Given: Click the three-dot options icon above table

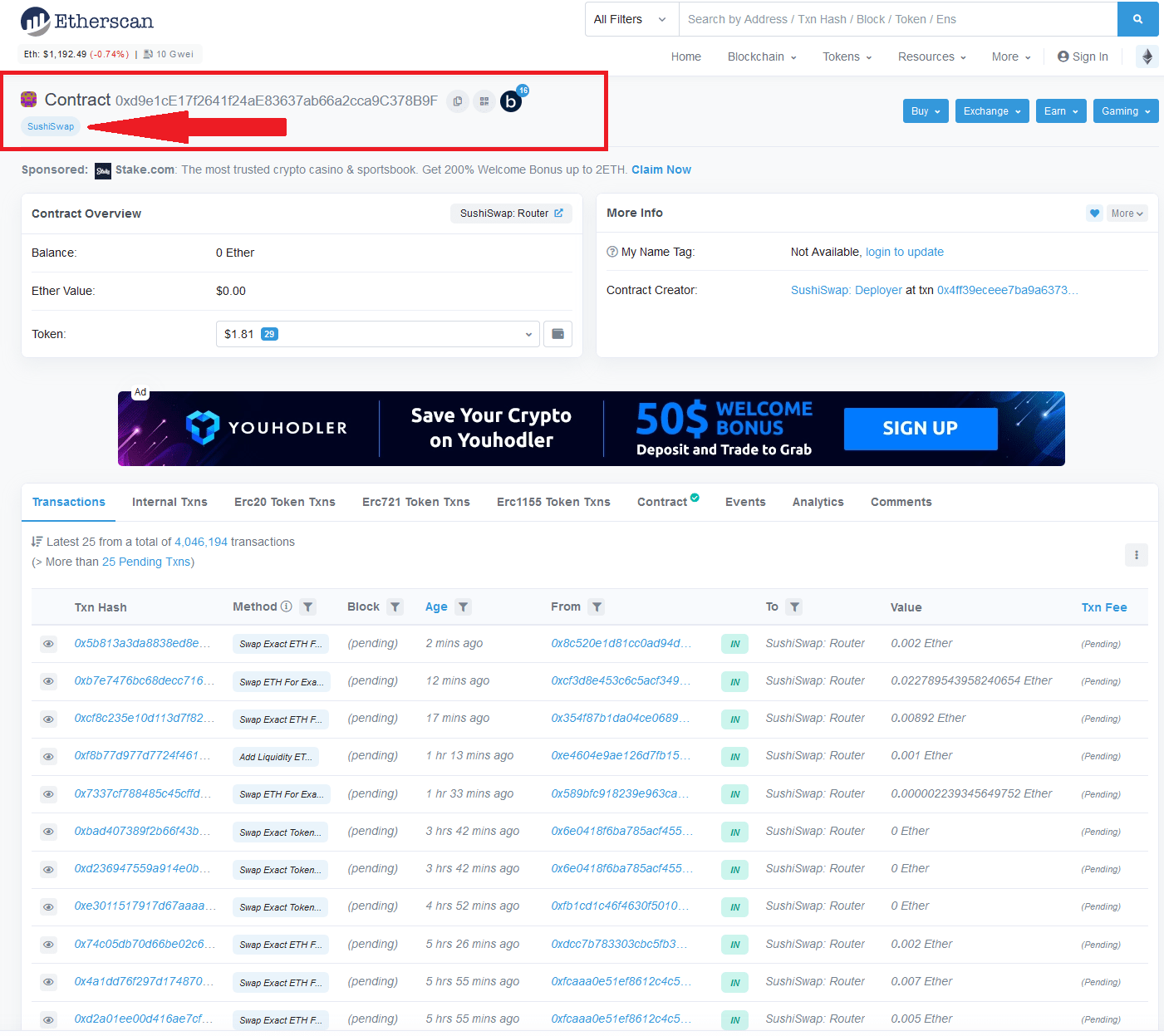Looking at the screenshot, I should click(1136, 555).
